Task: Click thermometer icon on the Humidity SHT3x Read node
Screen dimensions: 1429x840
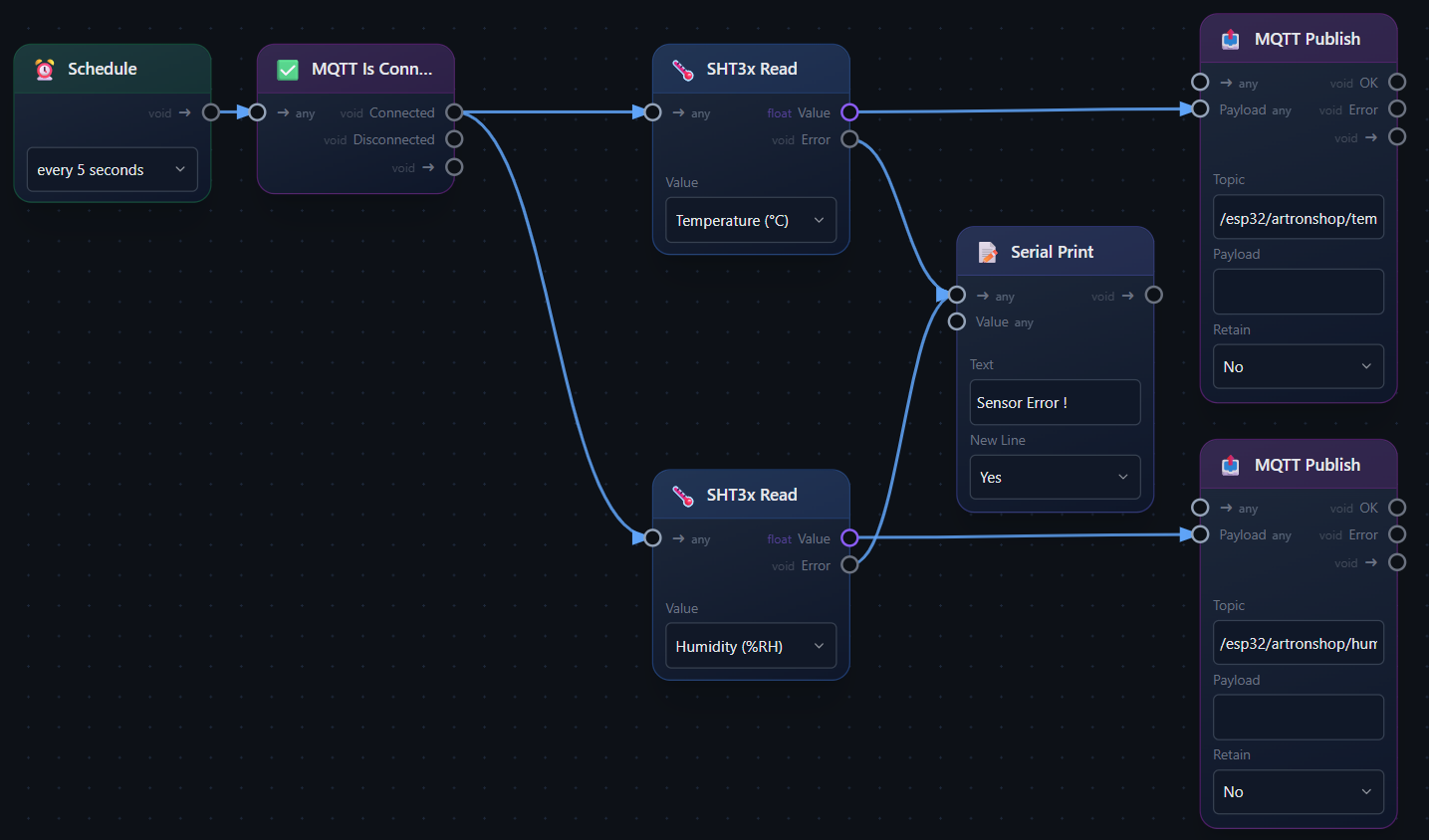Action: (x=683, y=496)
